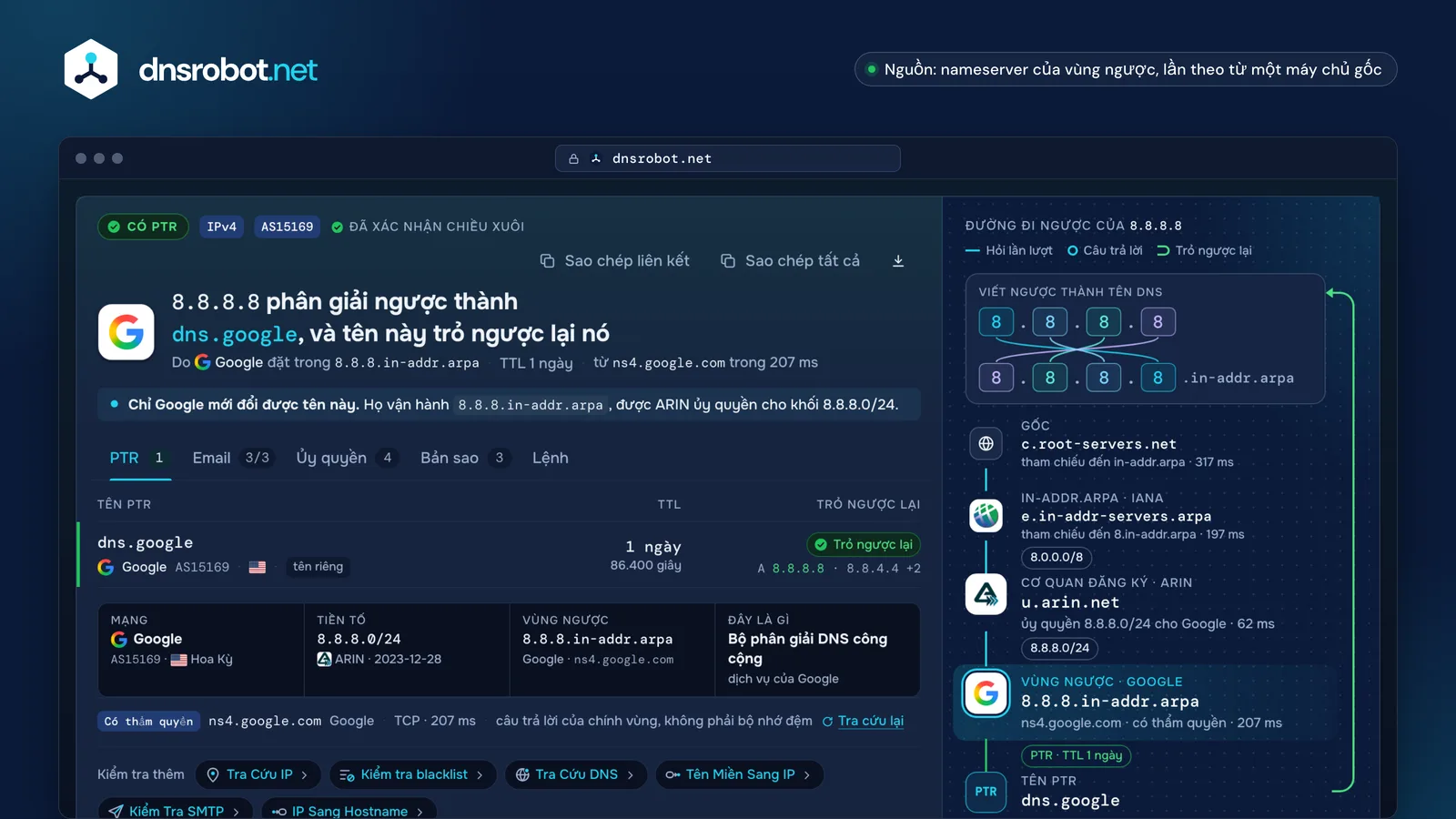Click the dnsrobot.net hexagon logo icon

coord(91,69)
